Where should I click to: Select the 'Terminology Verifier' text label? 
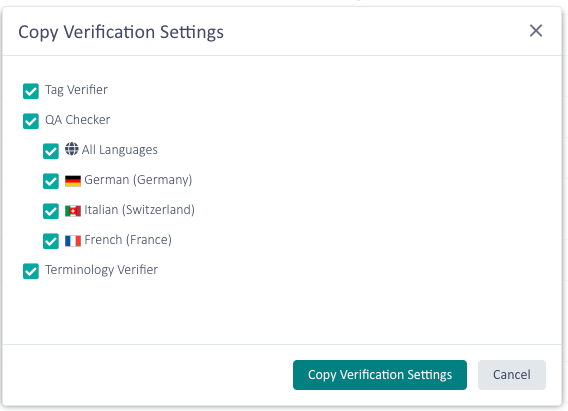(101, 270)
